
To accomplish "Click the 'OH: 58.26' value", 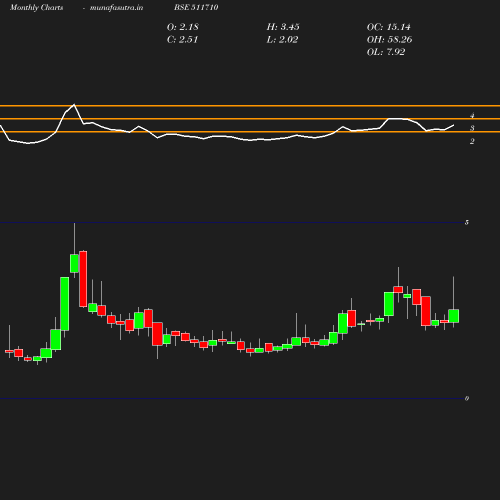I will tap(389, 39).
